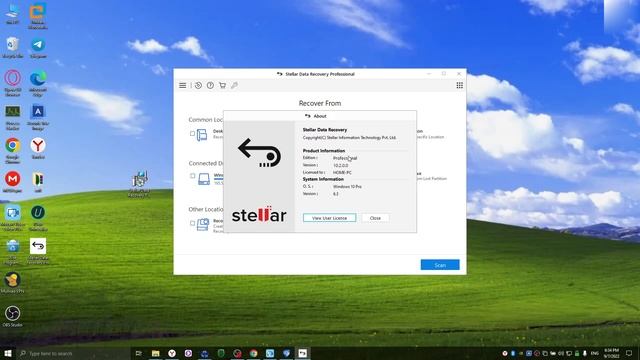
Task: Click the hard drive icon under Connected Drives
Action: click(x=204, y=179)
